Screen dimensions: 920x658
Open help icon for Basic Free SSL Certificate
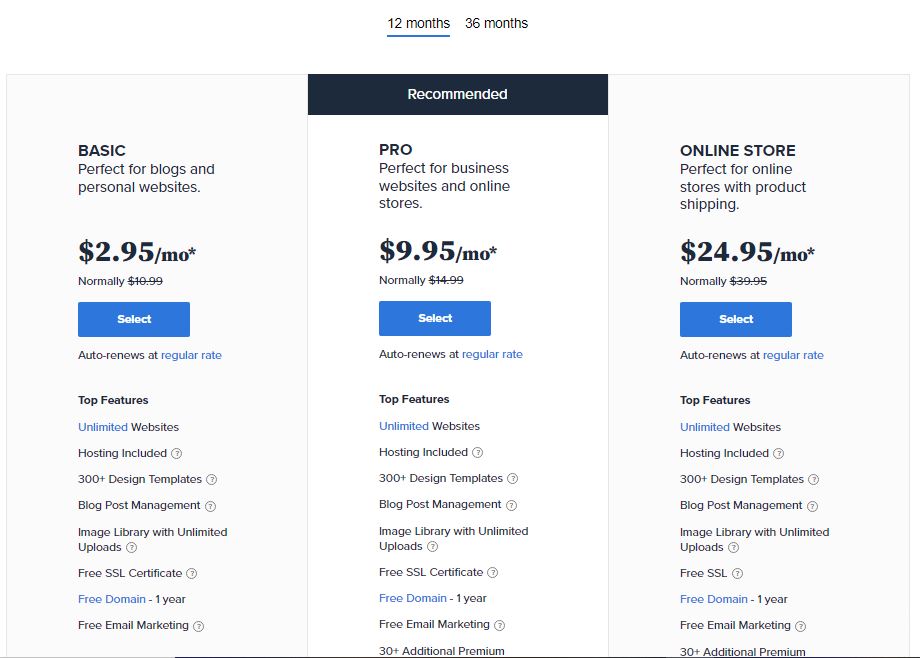(x=191, y=574)
